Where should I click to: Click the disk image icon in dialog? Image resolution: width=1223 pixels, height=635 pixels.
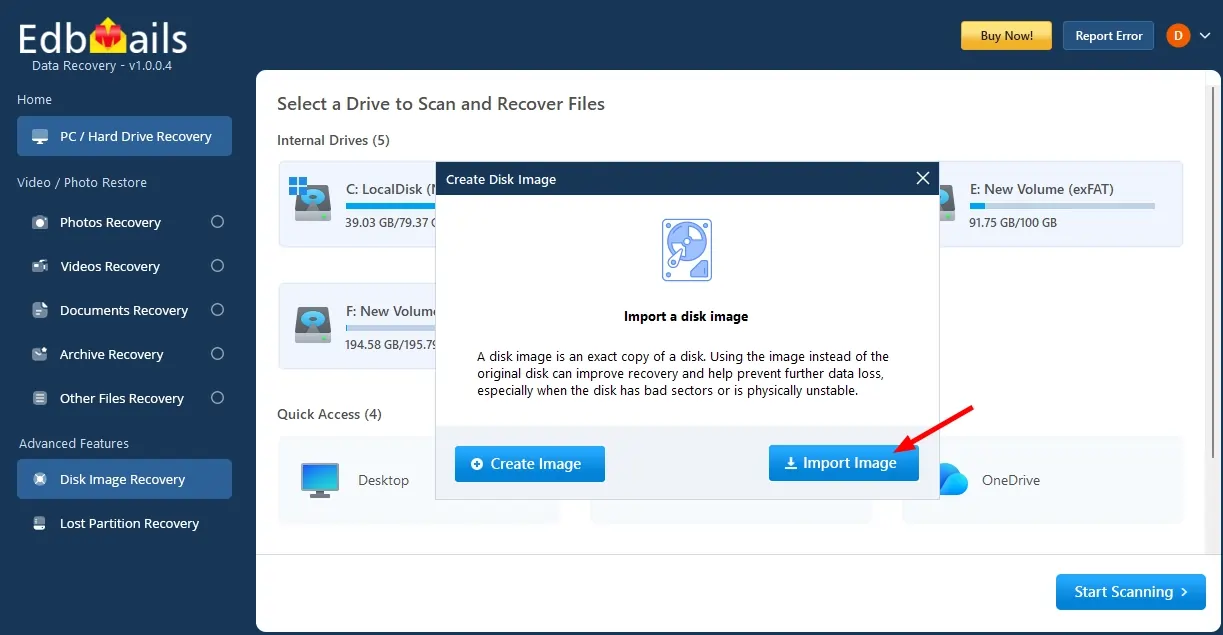point(687,250)
